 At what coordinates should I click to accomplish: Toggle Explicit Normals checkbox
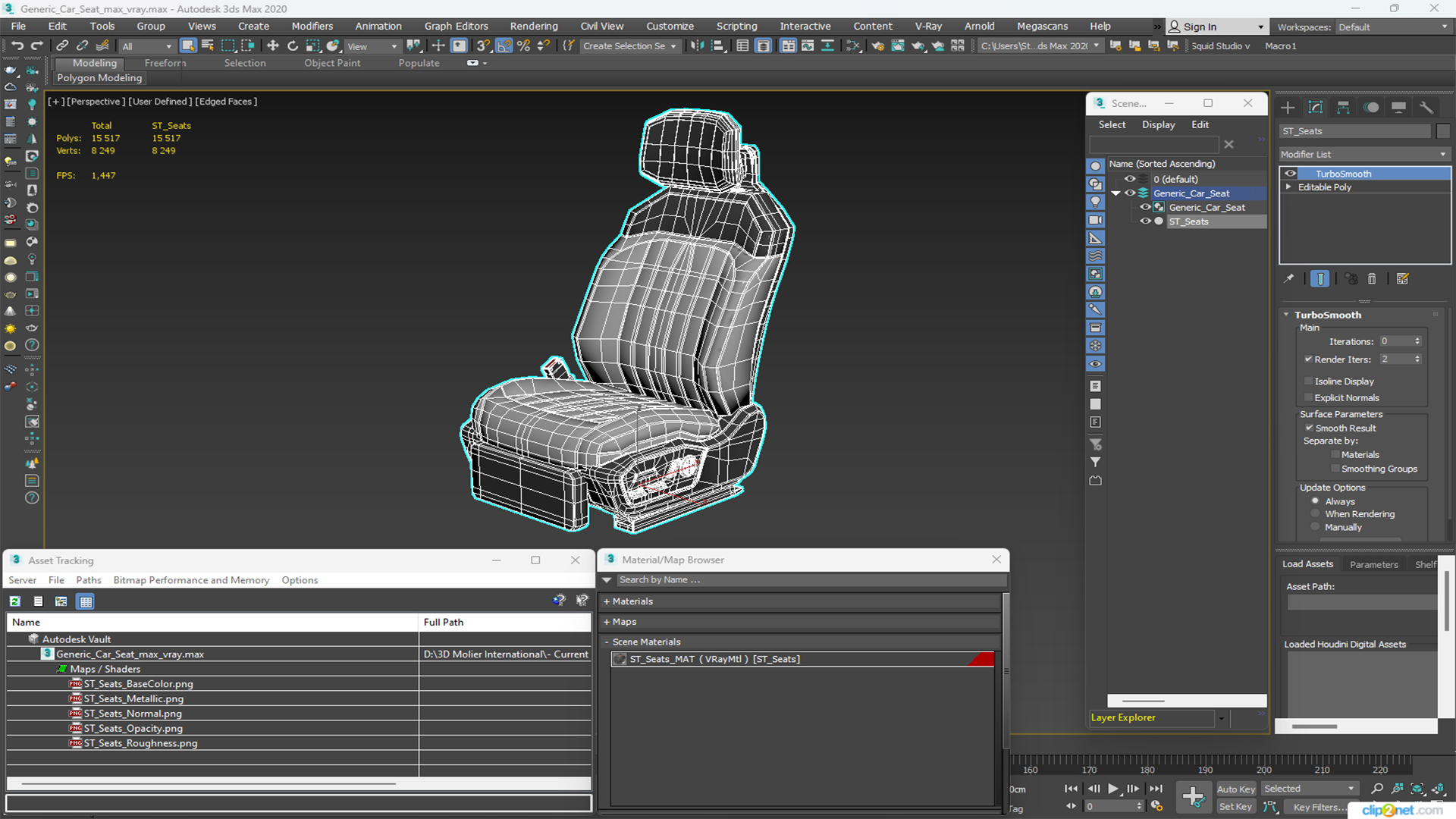click(1309, 397)
